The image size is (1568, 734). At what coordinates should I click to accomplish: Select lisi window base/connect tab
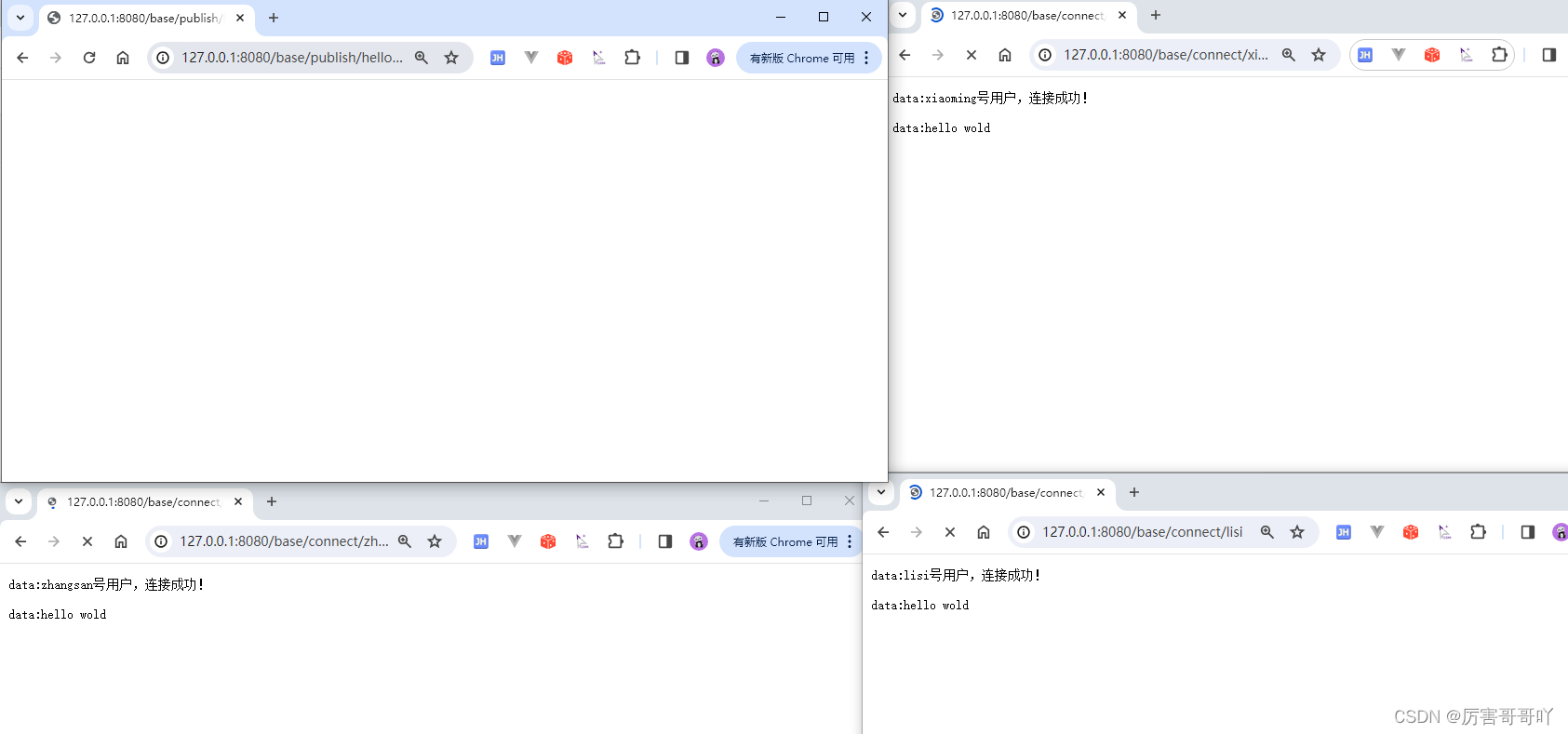click(1007, 492)
